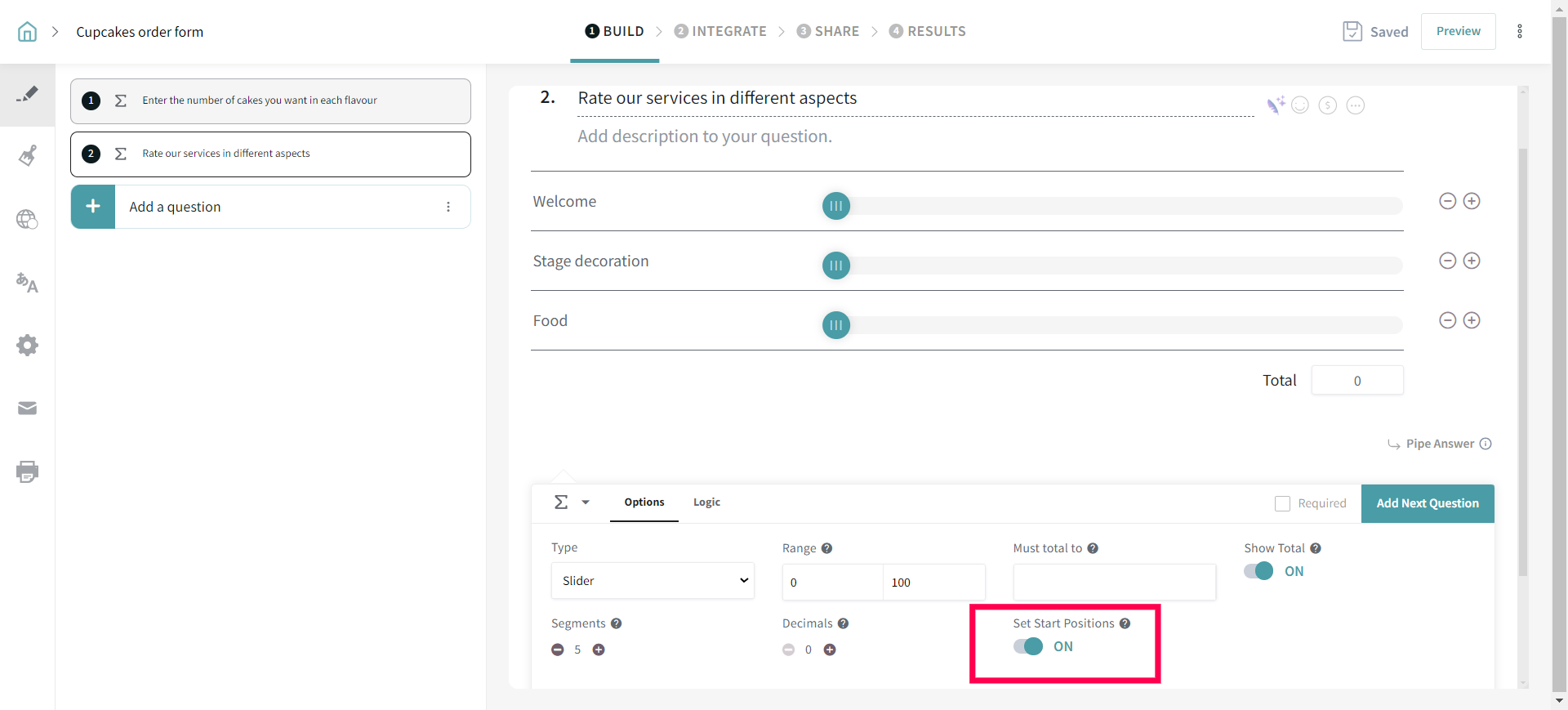Switch to the Logic tab

coord(706,502)
